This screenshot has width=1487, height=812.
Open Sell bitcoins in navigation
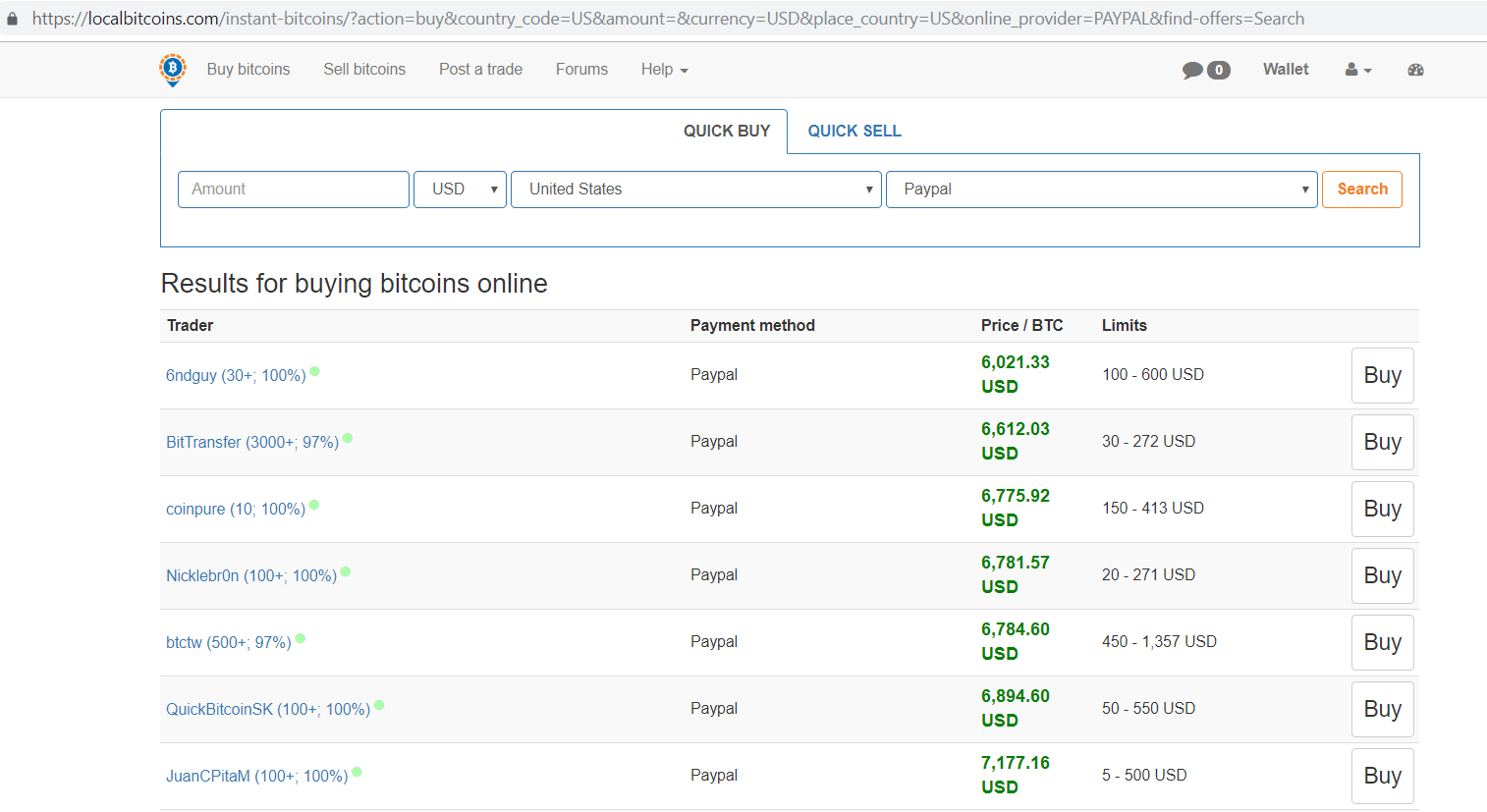(364, 70)
